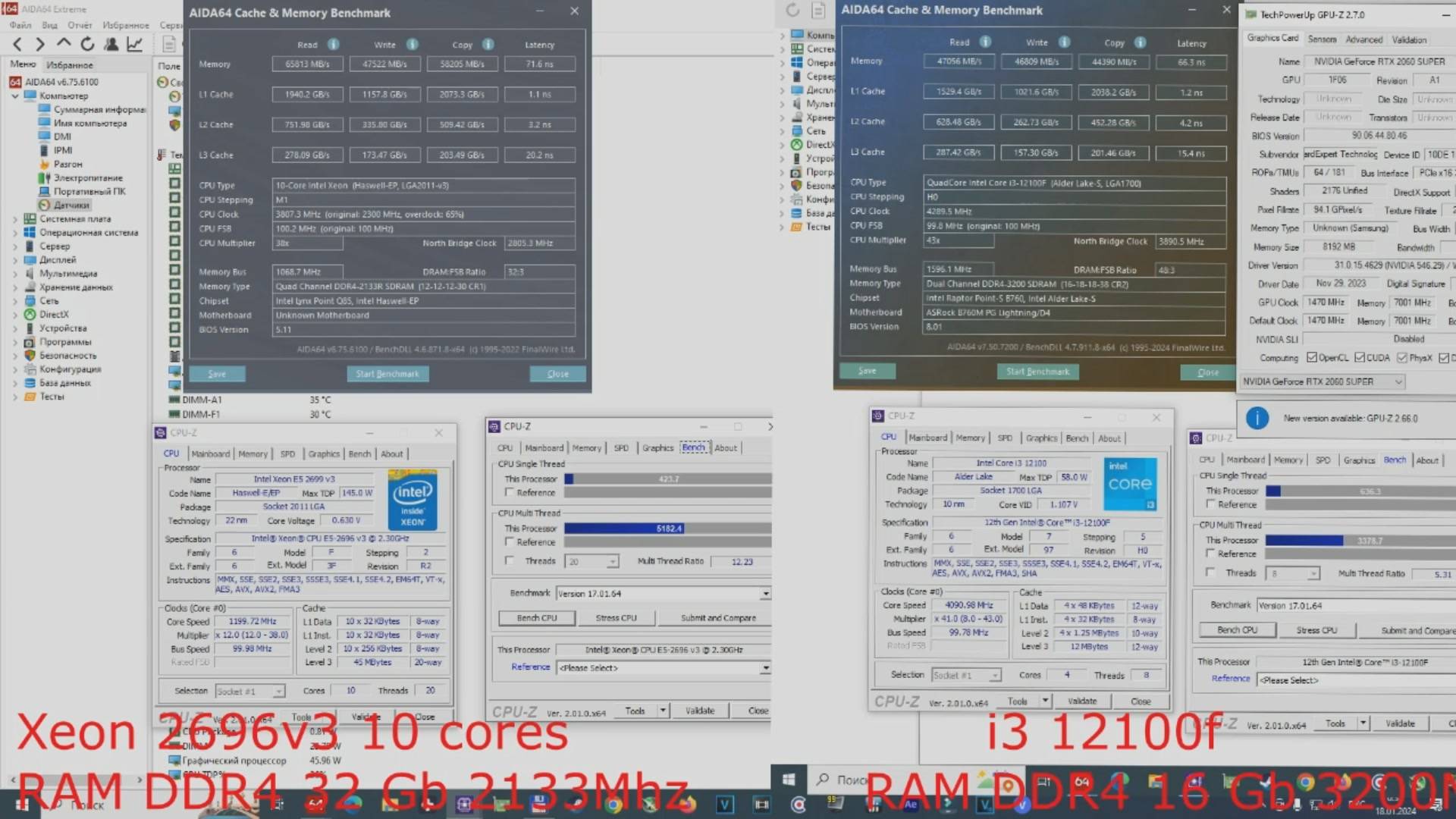
Task: Go back in the left AIDA64 toolbar
Action: click(x=18, y=44)
